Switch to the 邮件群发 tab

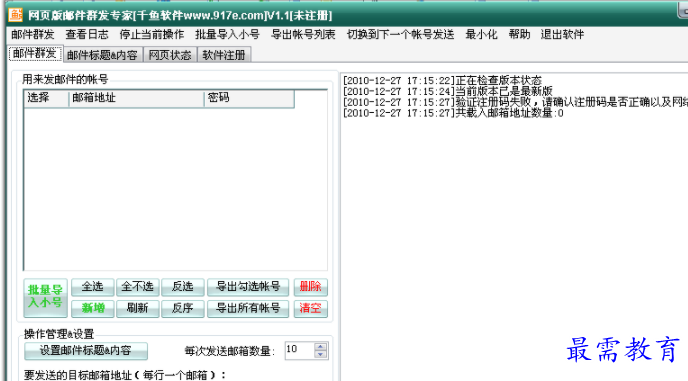35,54
